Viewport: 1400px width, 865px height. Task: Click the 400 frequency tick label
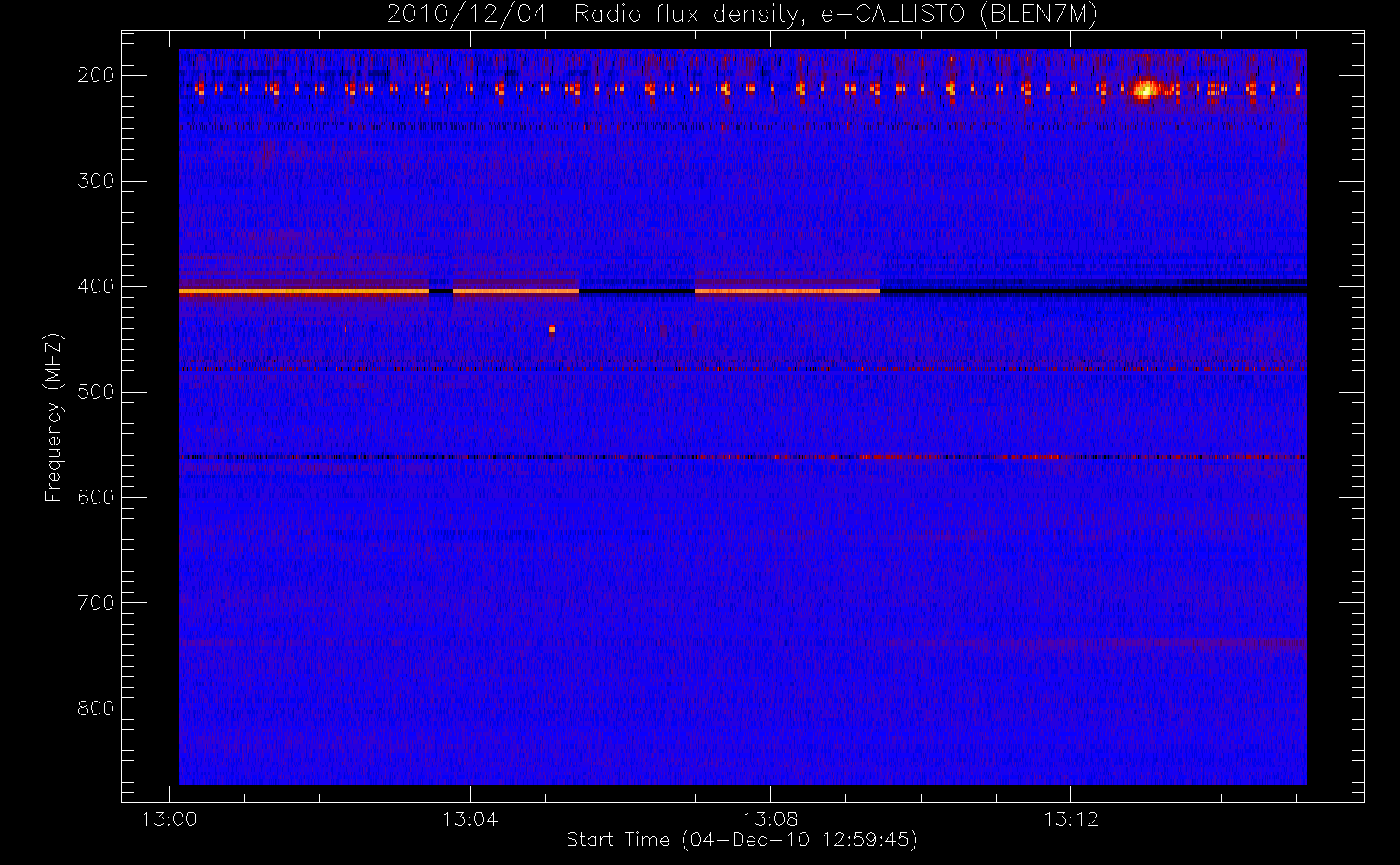point(96,286)
